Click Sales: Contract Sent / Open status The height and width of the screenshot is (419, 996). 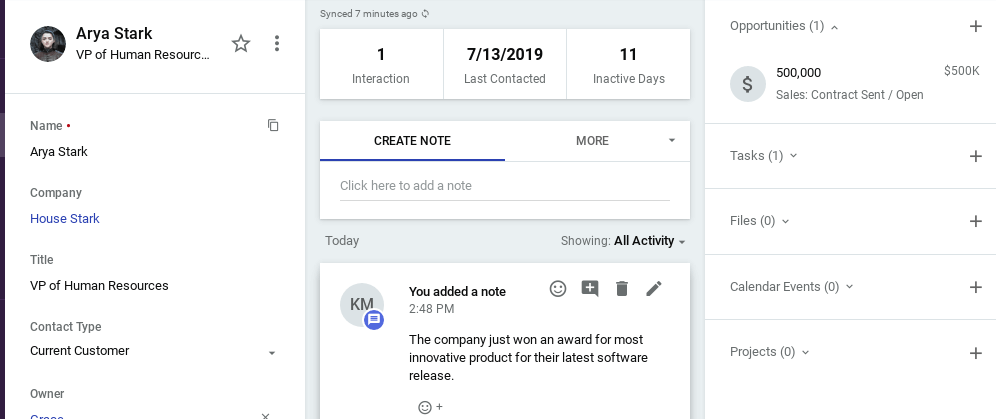849,95
